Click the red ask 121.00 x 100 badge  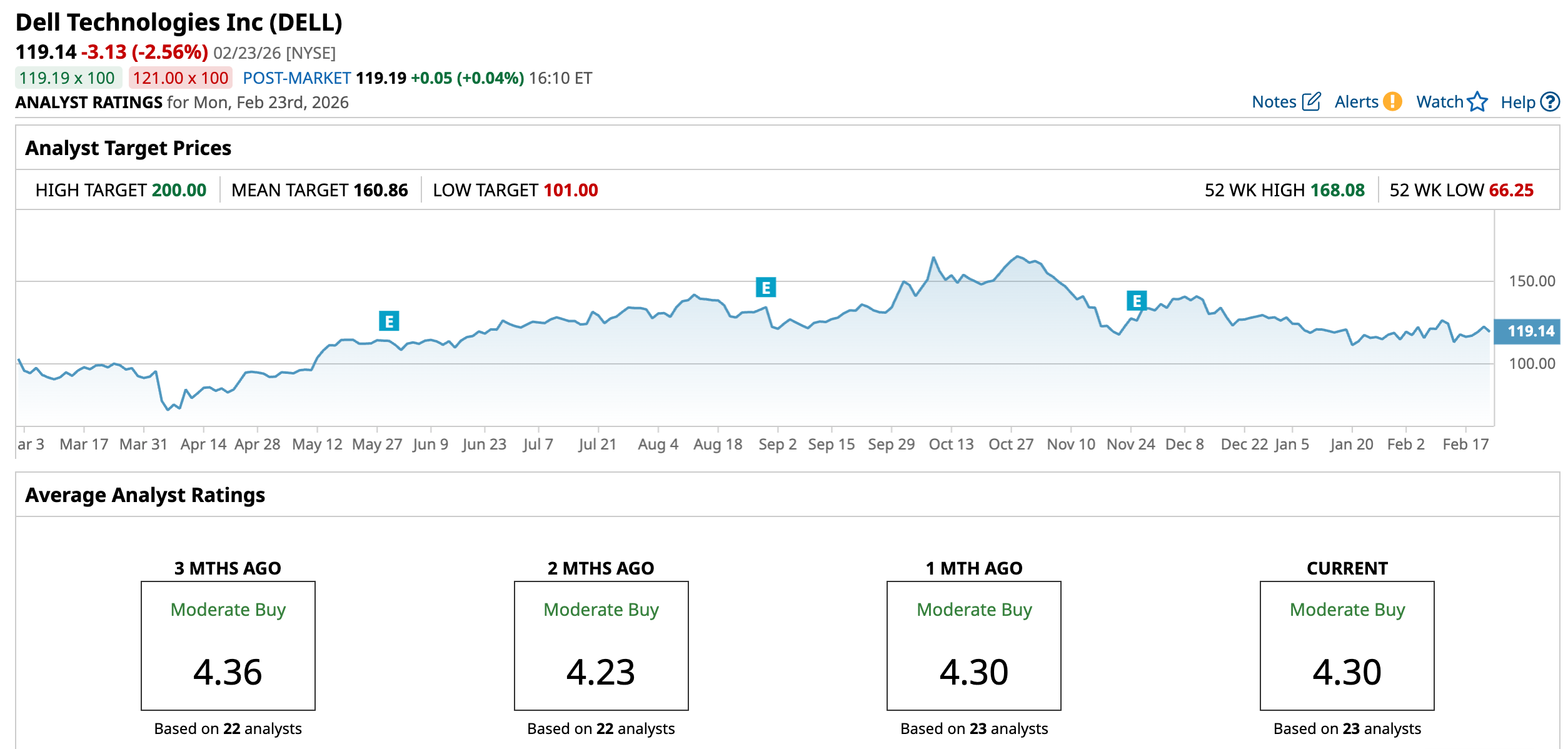[181, 78]
